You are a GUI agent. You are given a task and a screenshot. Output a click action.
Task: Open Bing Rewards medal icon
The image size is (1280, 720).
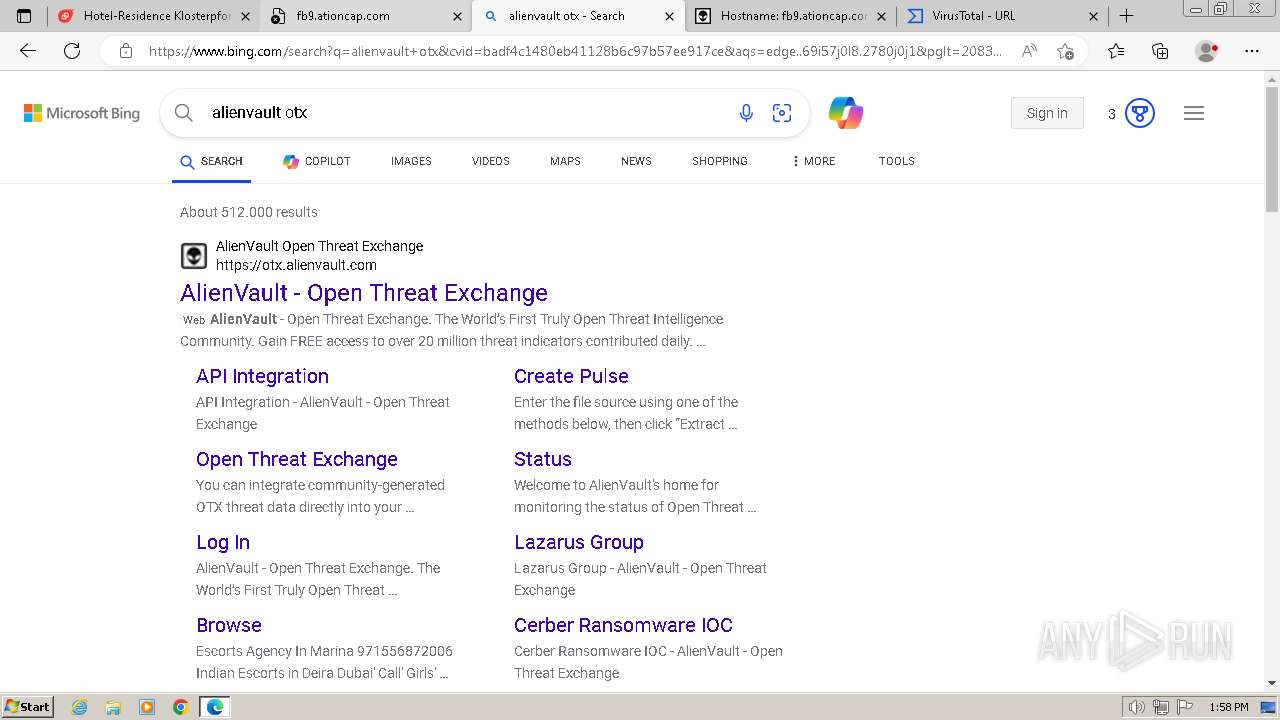[x=1140, y=113]
